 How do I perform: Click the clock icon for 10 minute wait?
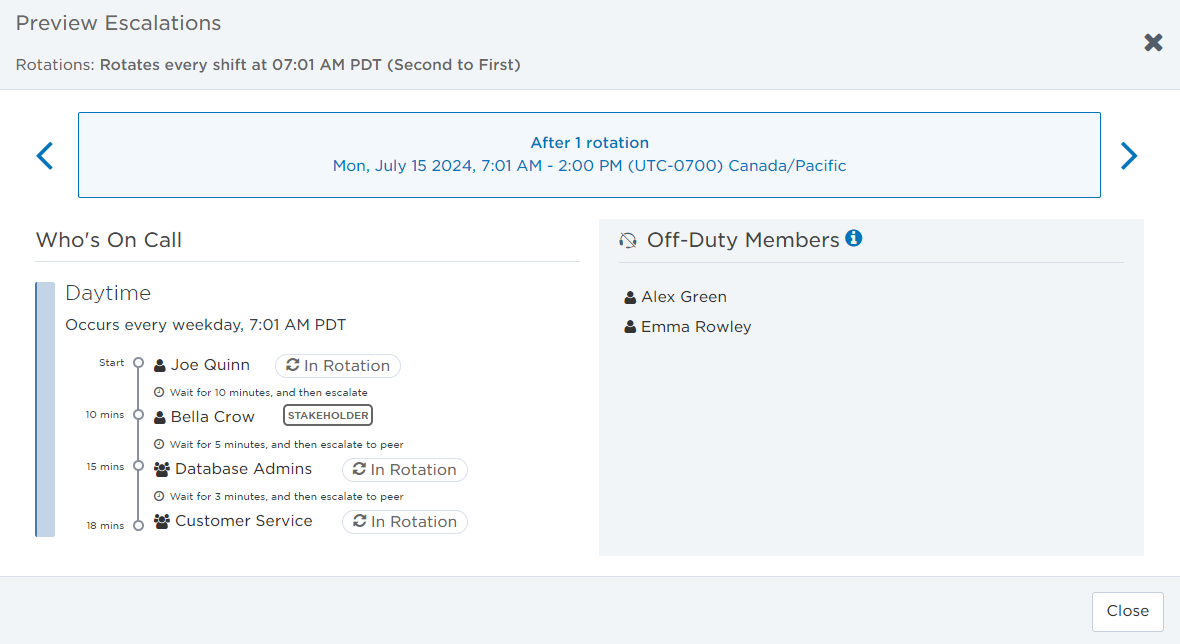point(159,392)
